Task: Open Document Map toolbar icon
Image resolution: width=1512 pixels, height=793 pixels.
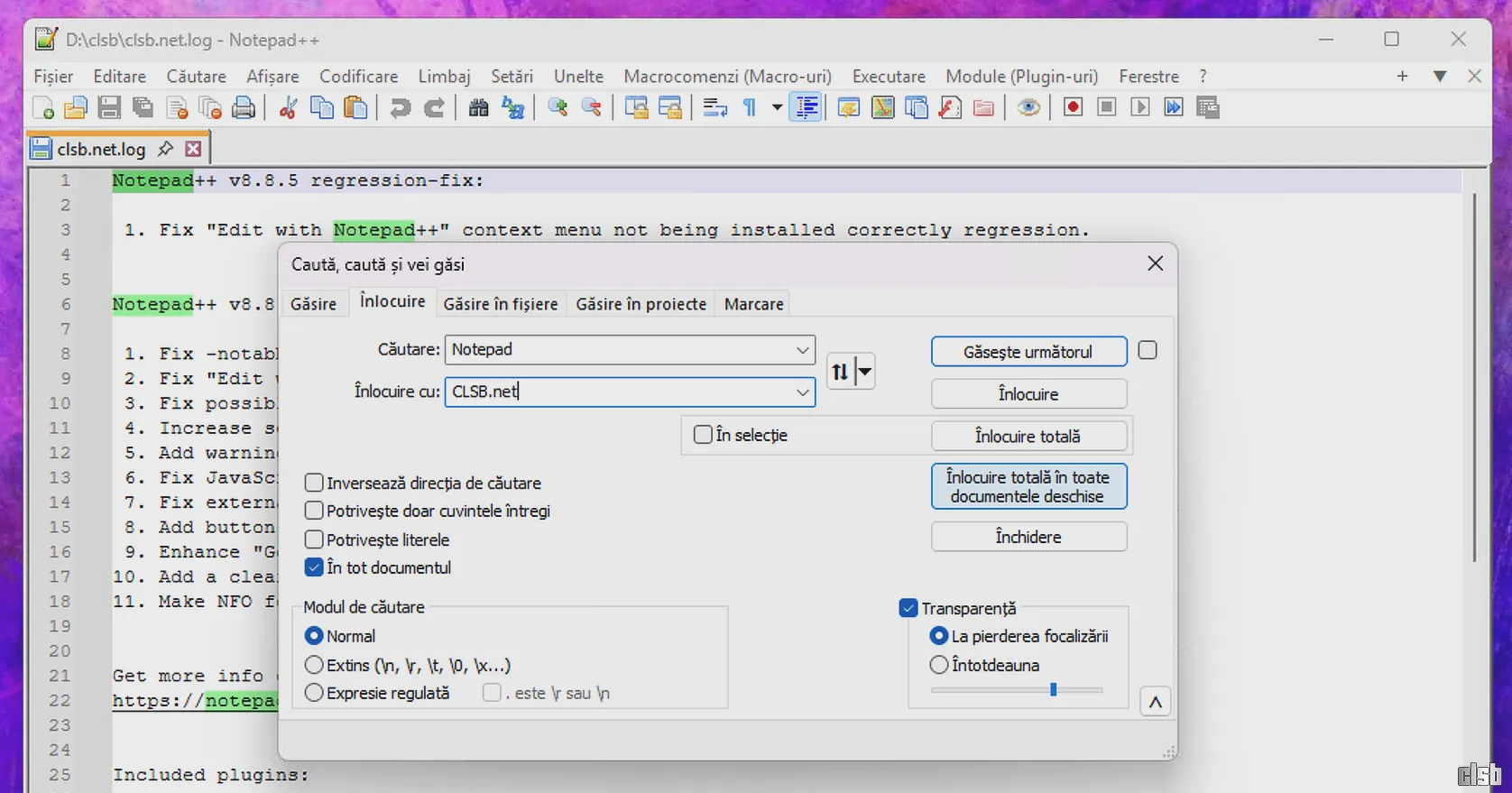Action: point(883,108)
